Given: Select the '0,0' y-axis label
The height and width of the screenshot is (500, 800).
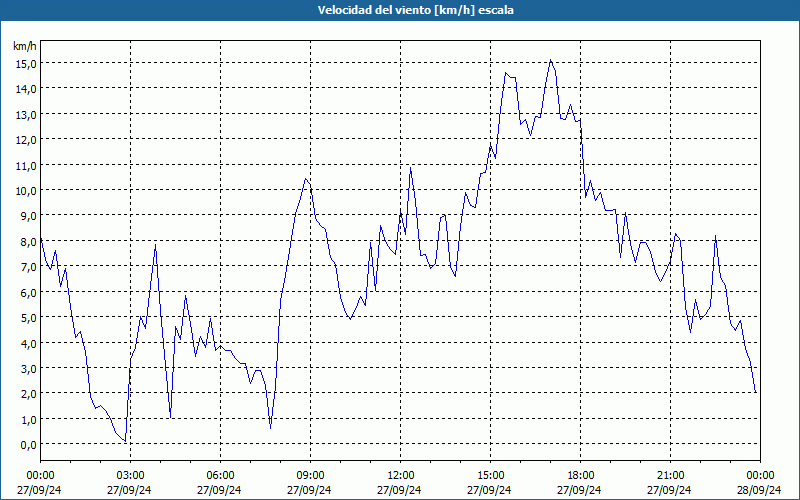Looking at the screenshot, I should [28, 444].
